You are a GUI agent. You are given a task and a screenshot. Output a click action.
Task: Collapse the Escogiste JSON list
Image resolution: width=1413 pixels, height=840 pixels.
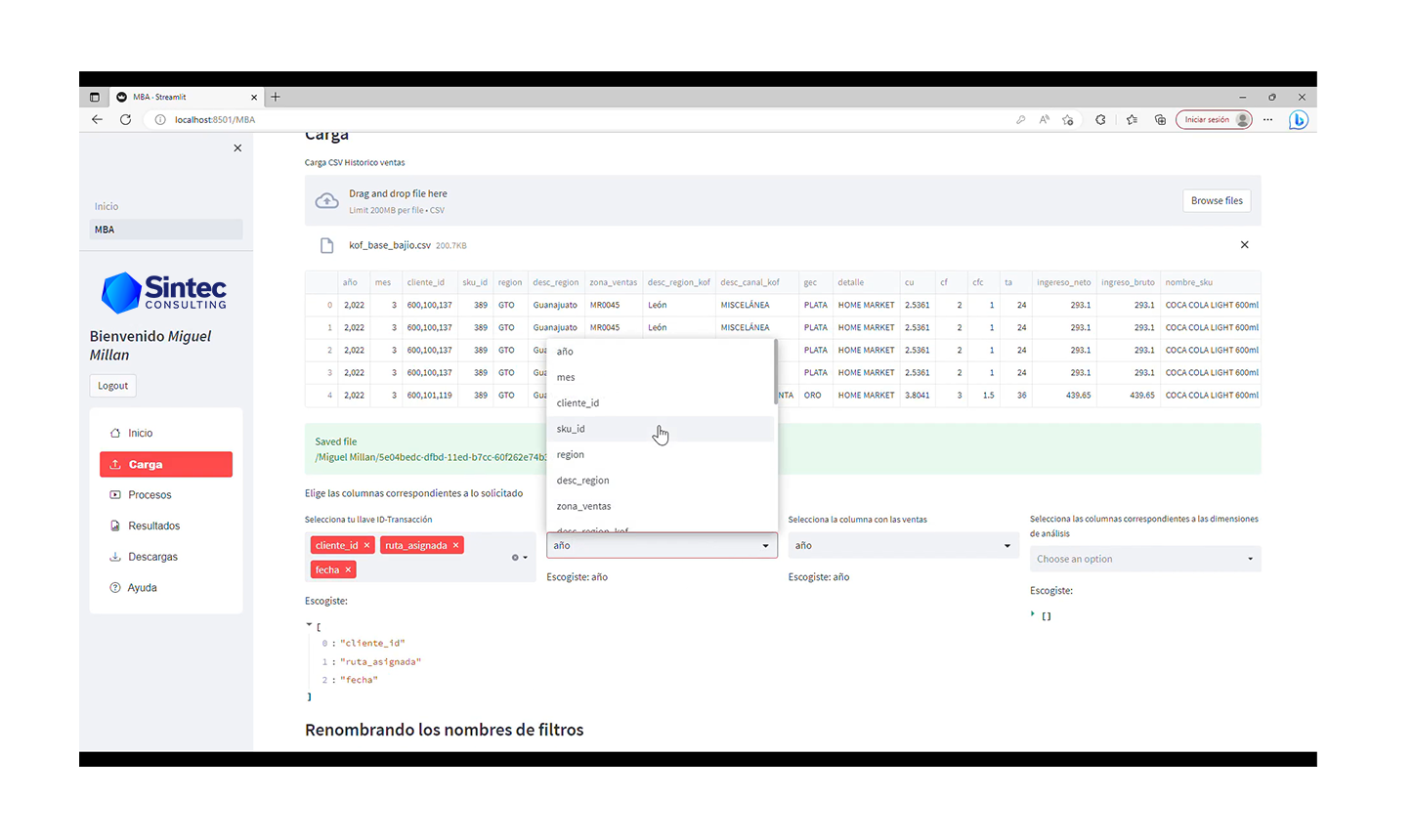coord(310,624)
